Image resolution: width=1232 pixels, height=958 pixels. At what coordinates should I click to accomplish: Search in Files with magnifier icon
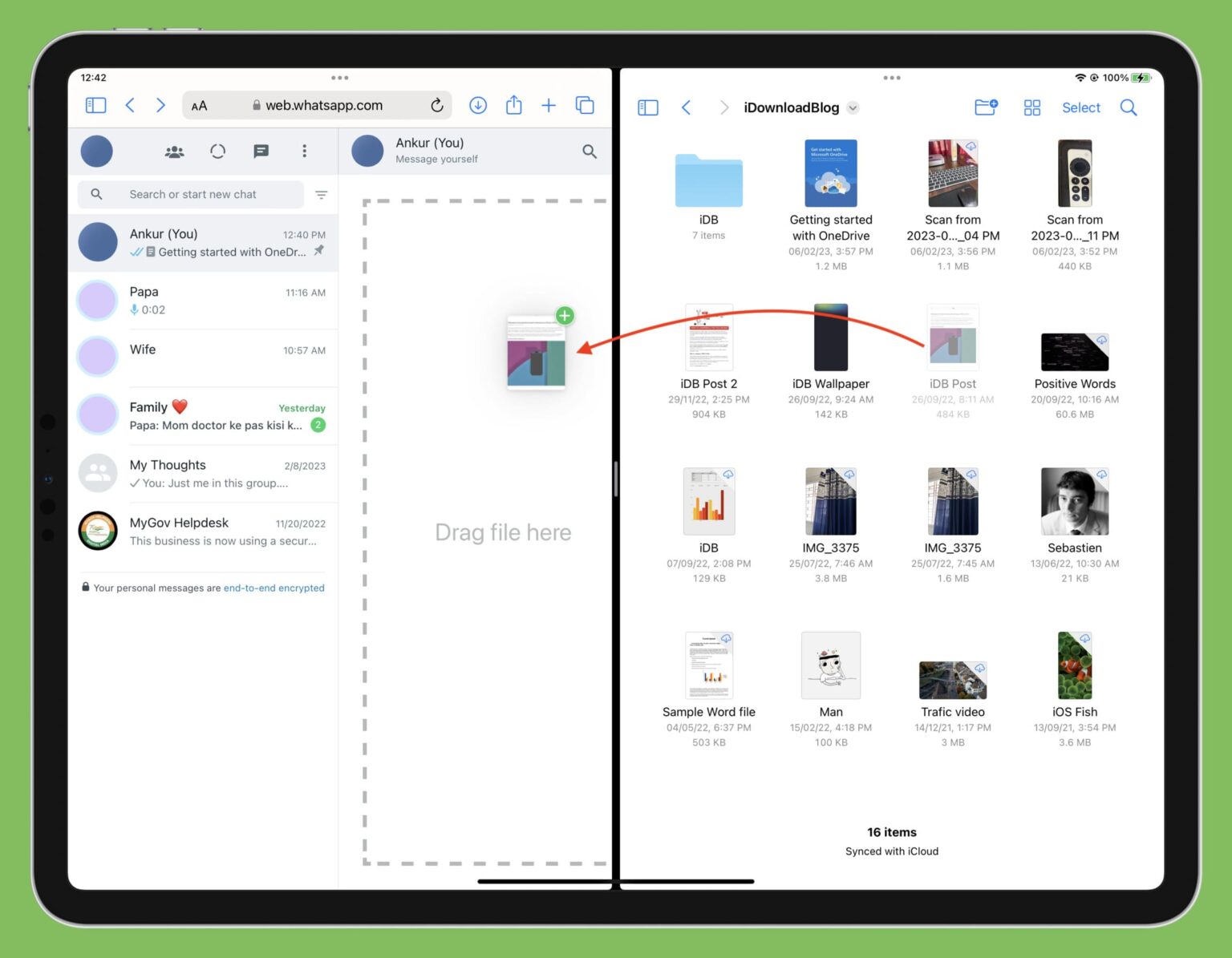1129,107
